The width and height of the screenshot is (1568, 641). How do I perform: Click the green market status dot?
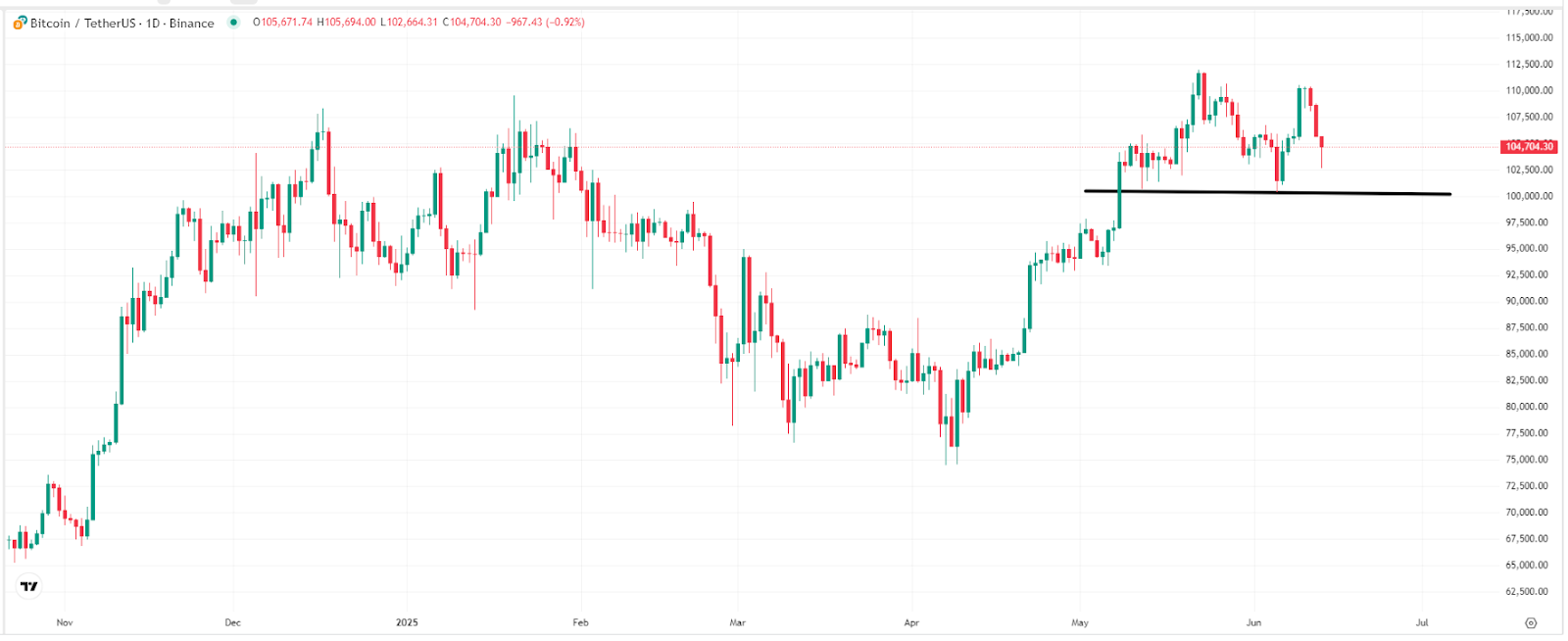233,23
